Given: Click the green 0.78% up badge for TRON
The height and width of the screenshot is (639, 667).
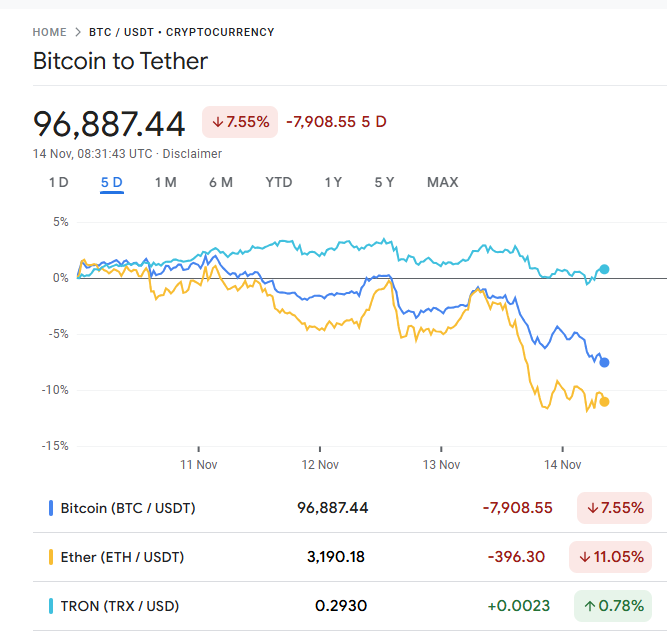Looking at the screenshot, I should tap(613, 606).
